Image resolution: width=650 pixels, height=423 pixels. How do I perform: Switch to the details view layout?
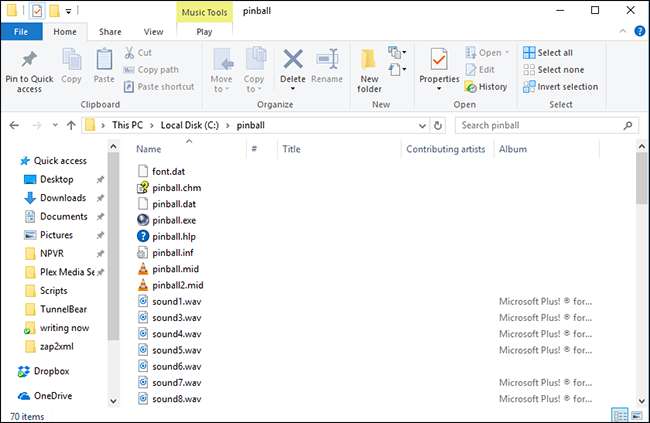[619, 414]
